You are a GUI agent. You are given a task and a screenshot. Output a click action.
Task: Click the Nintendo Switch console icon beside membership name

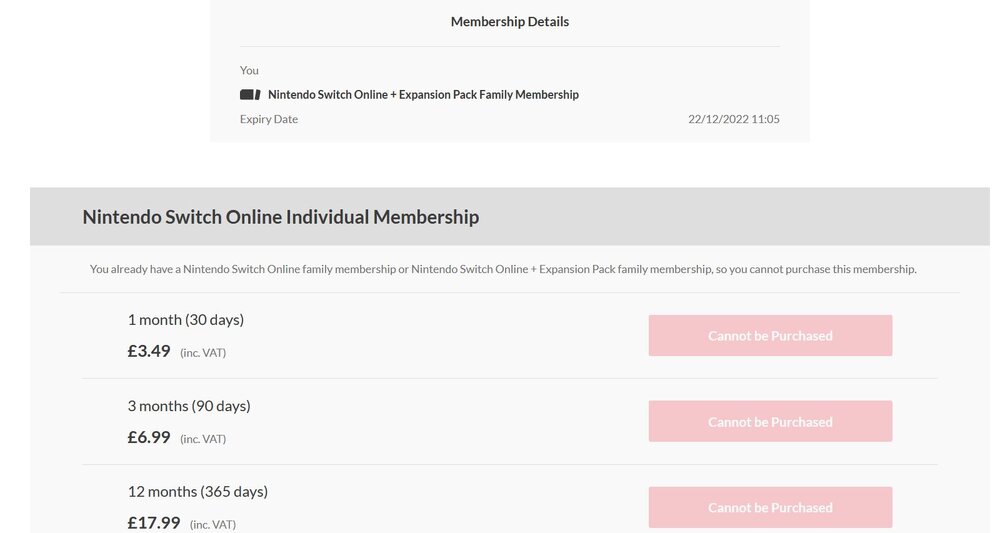[x=250, y=94]
